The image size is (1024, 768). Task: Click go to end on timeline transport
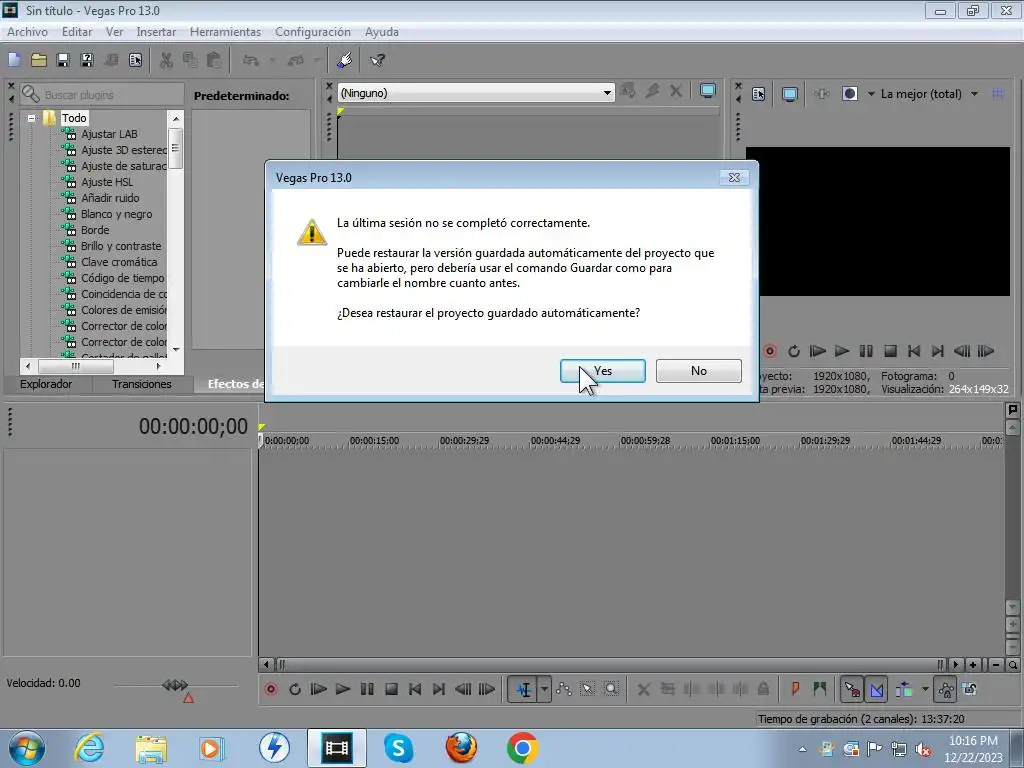pyautogui.click(x=439, y=689)
